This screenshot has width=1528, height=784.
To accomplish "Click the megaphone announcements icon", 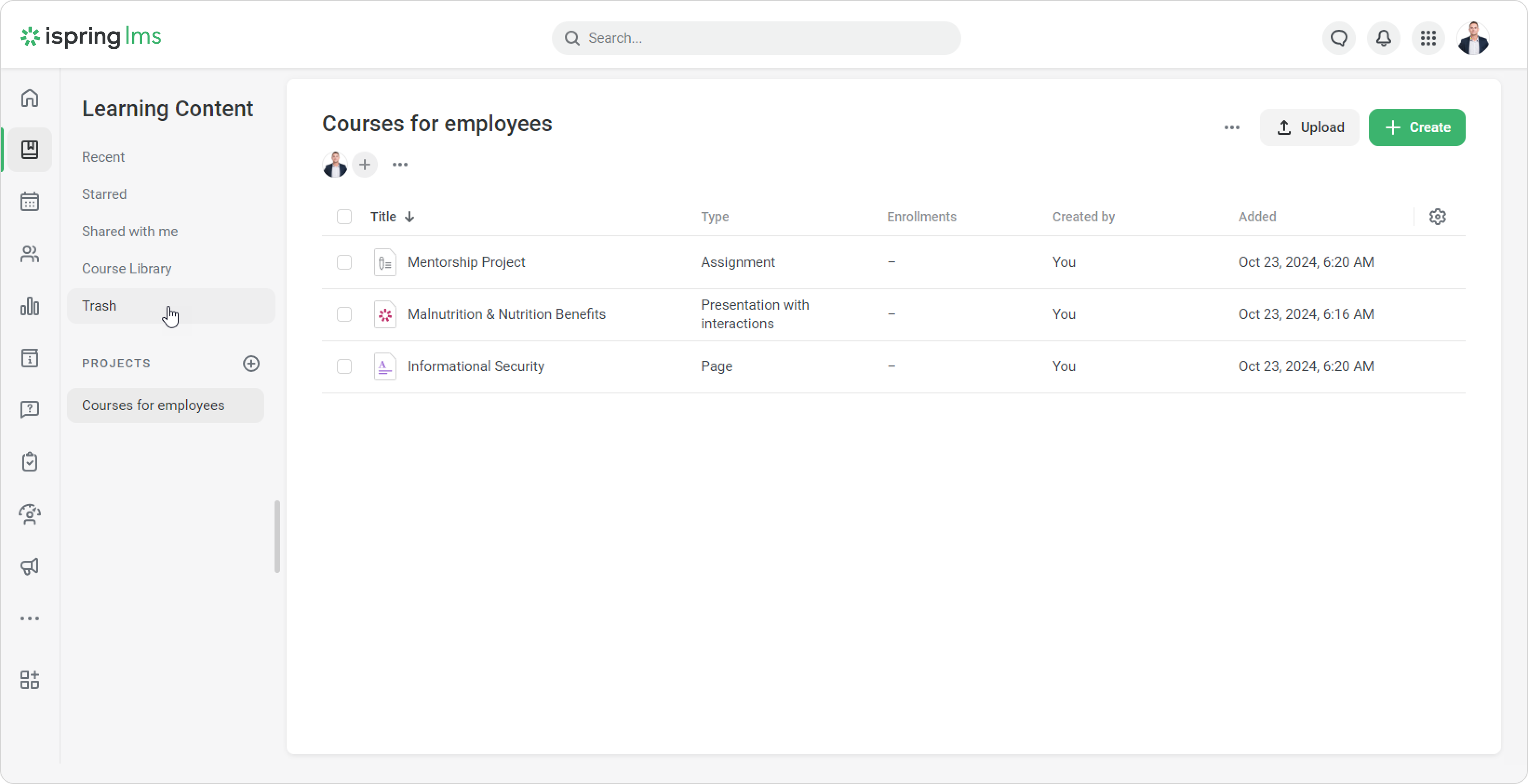I will (x=30, y=566).
